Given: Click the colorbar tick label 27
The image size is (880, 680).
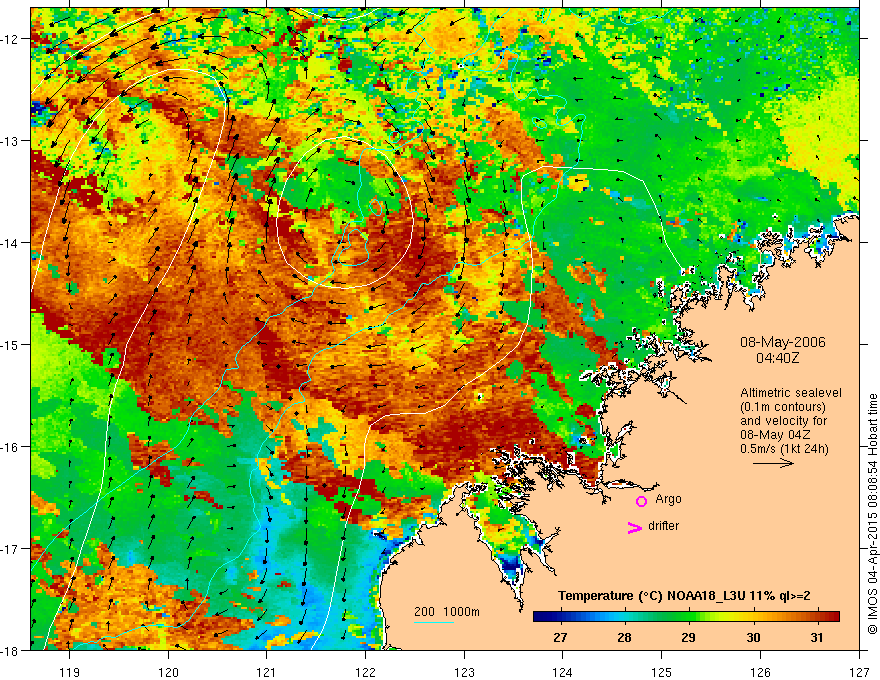Looking at the screenshot, I should point(560,637).
